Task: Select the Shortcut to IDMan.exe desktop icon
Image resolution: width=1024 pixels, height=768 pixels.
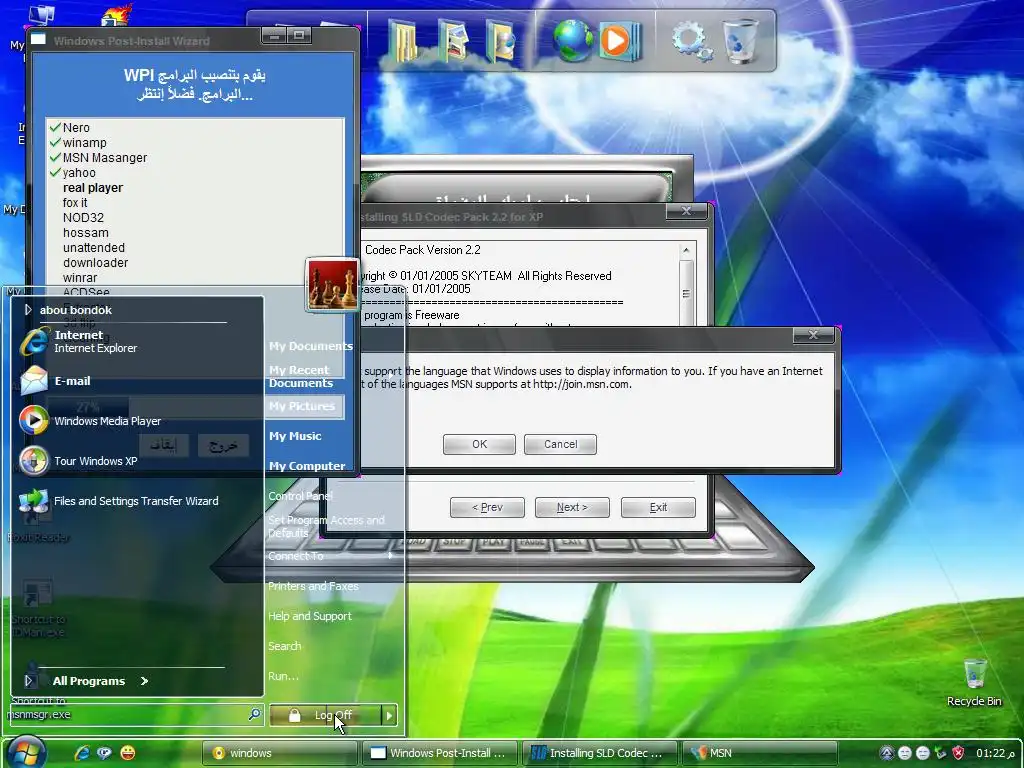Action: [x=38, y=609]
